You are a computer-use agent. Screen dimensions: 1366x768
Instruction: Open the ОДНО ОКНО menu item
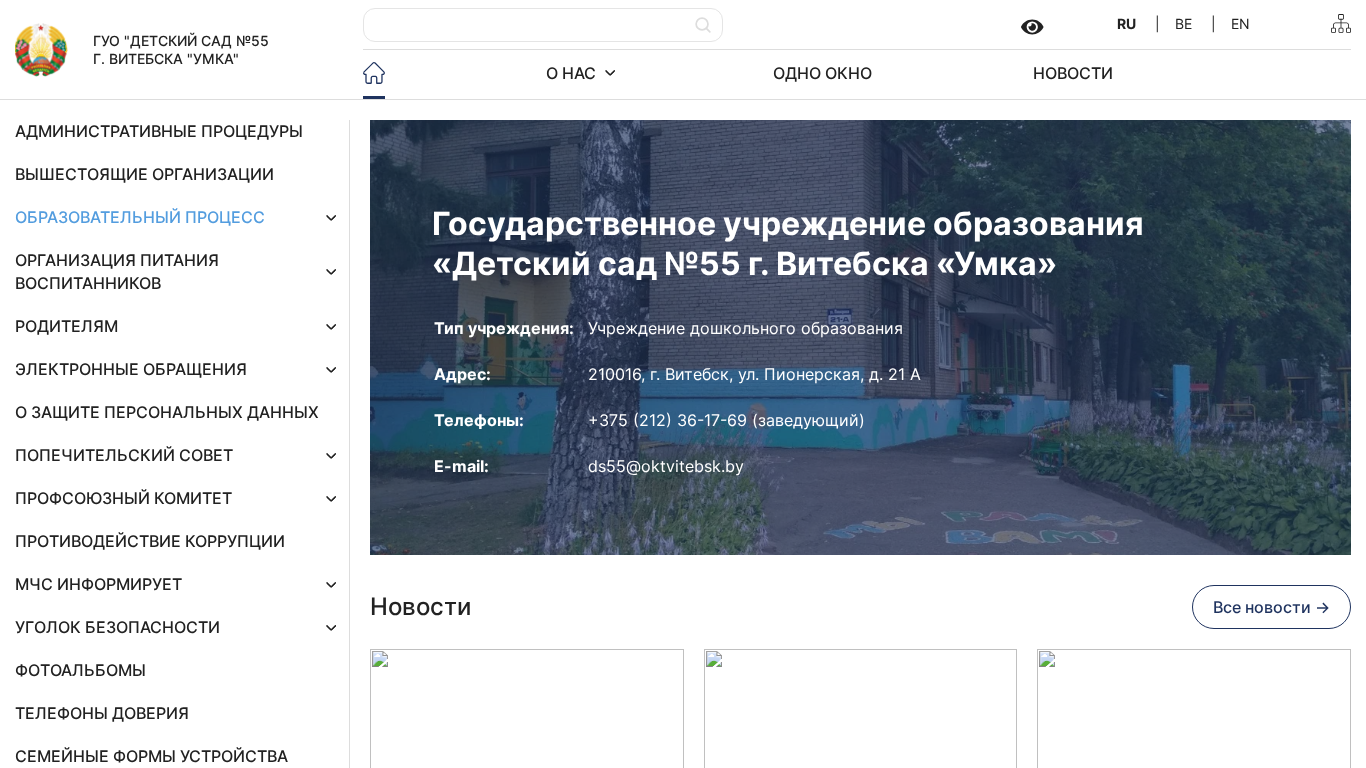coord(822,73)
